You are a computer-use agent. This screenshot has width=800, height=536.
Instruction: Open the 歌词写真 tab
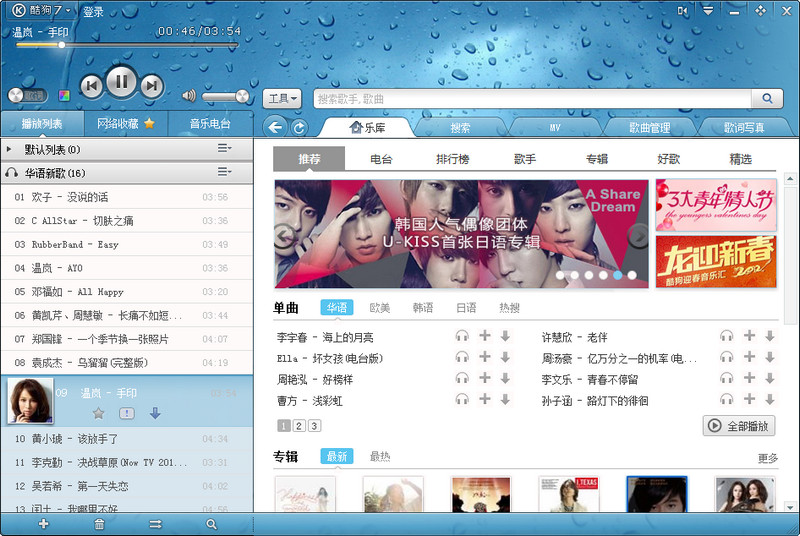tap(744, 128)
